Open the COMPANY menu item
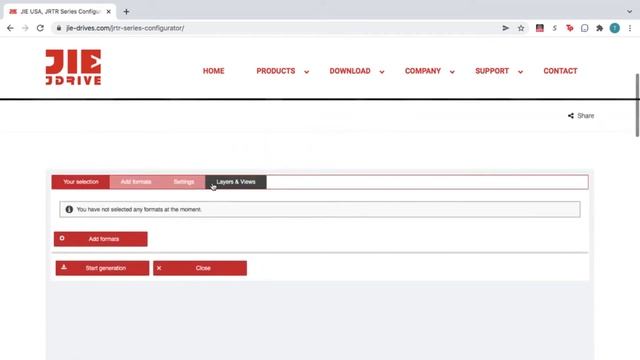 (423, 71)
